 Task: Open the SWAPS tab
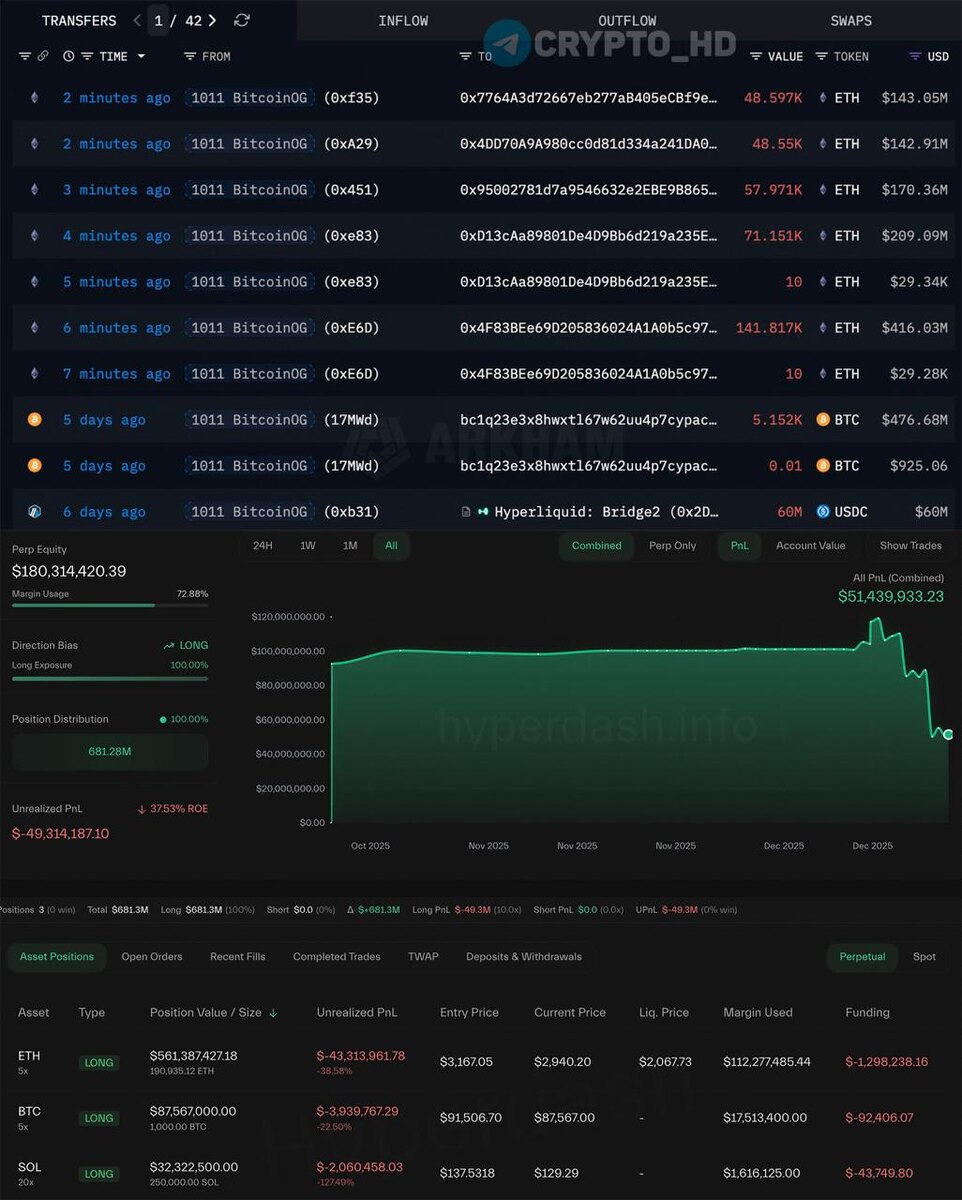tap(851, 20)
